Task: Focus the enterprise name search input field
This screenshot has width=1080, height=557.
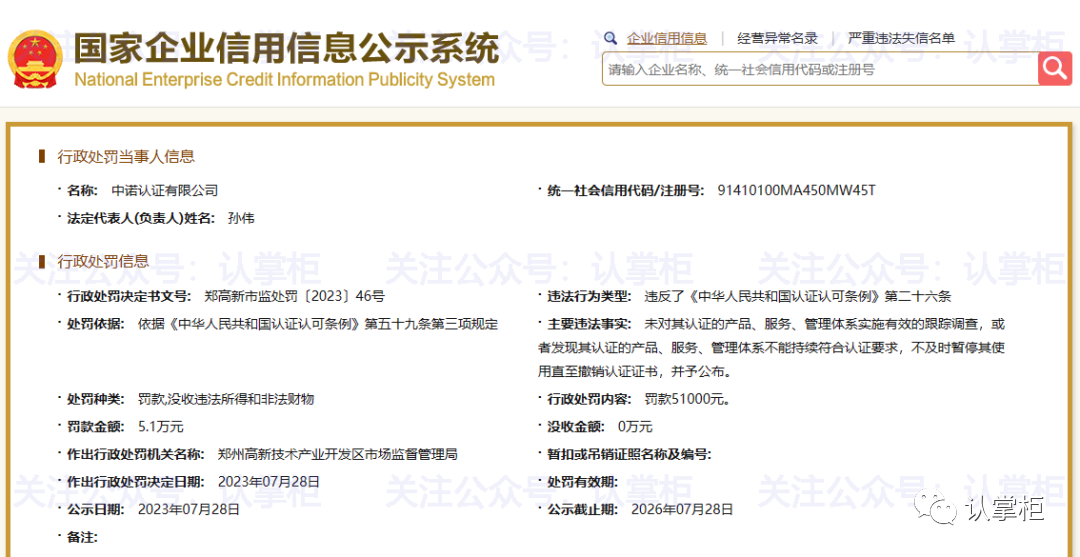Action: point(820,69)
